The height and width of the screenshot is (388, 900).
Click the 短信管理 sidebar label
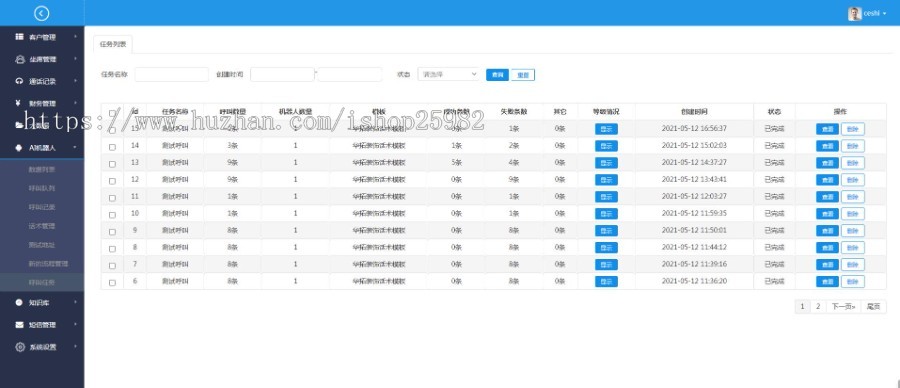(43, 325)
